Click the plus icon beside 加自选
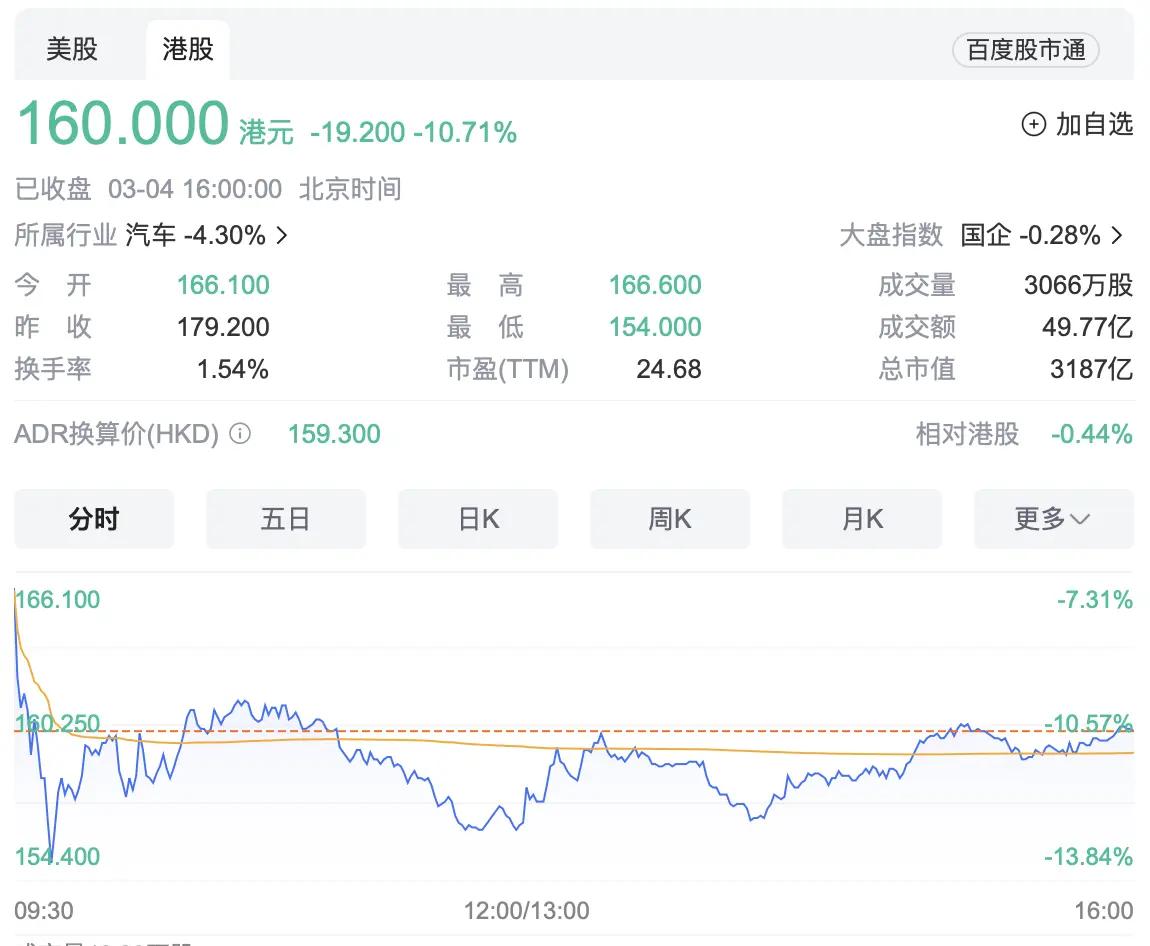The height and width of the screenshot is (946, 1150). [x=1033, y=124]
